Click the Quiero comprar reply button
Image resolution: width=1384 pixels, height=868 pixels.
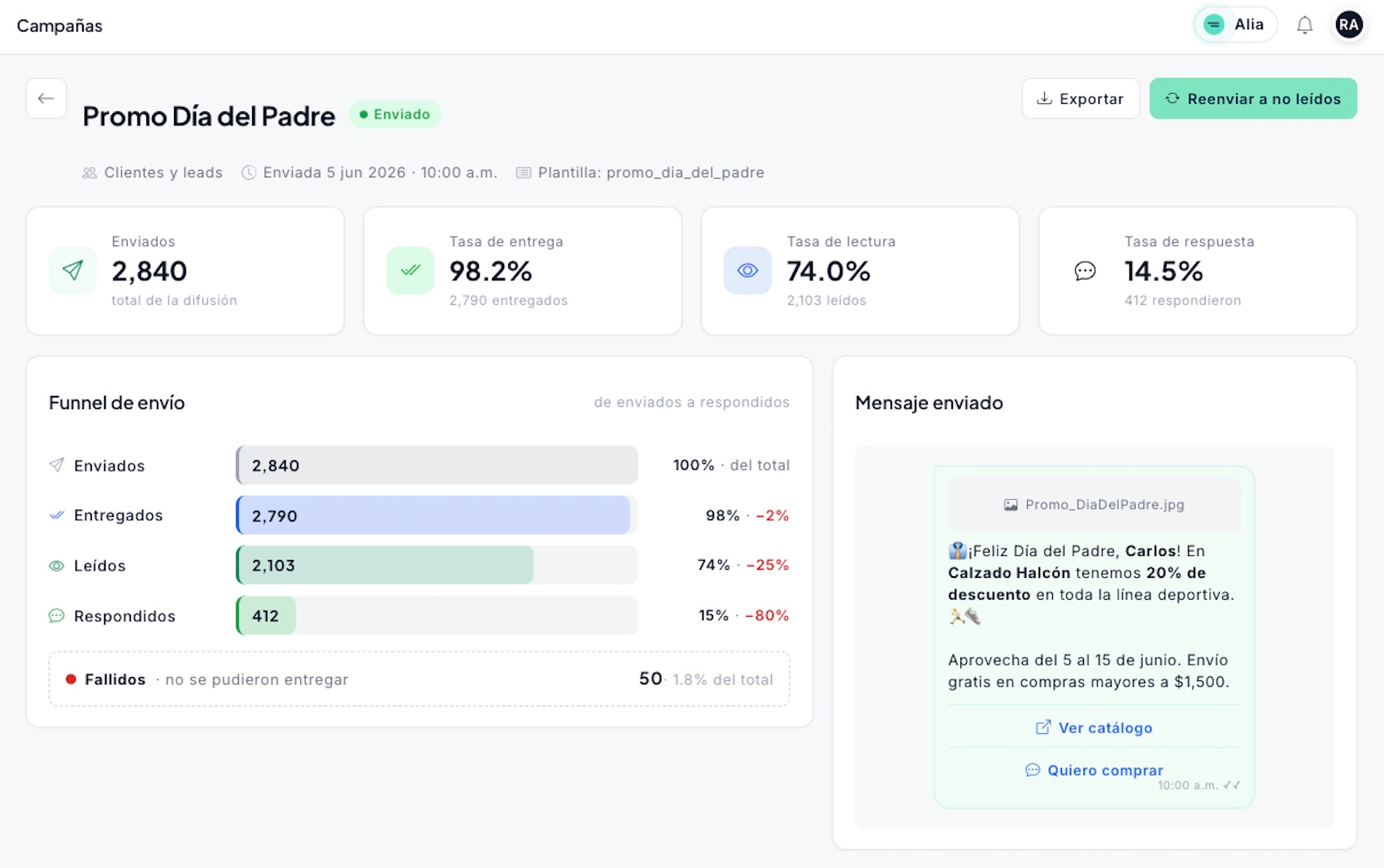(1094, 770)
